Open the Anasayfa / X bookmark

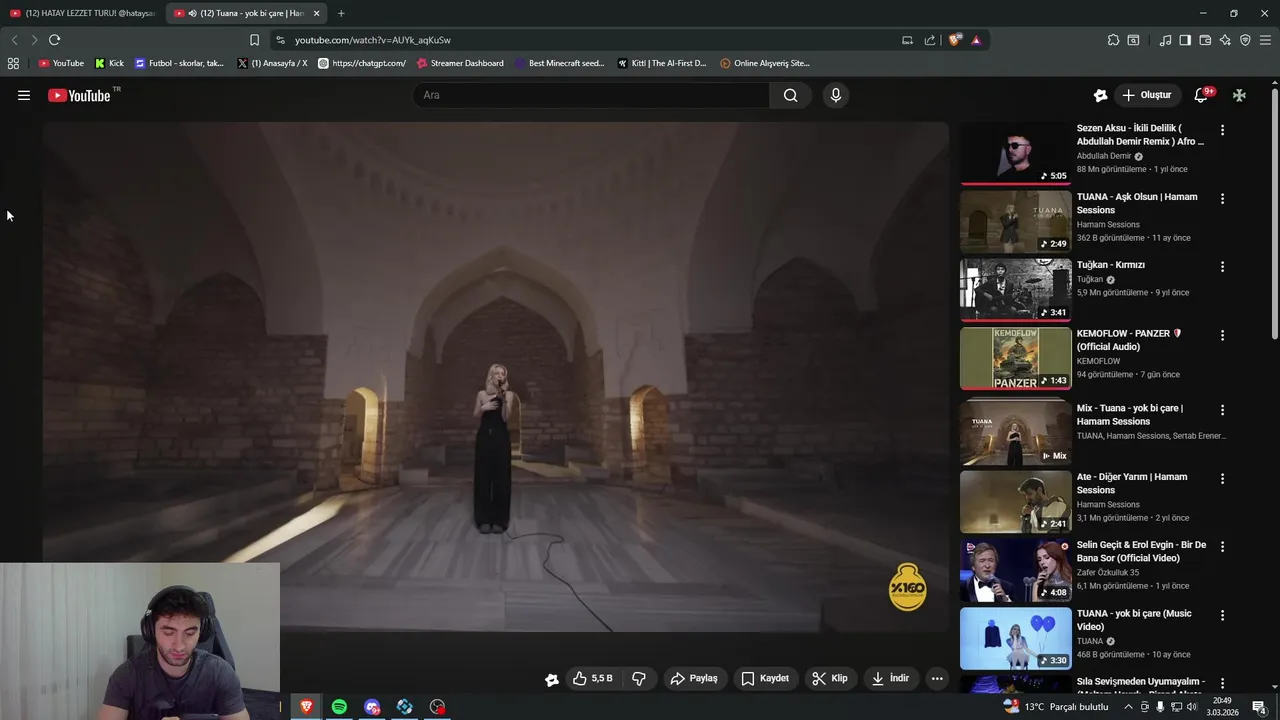(x=272, y=63)
